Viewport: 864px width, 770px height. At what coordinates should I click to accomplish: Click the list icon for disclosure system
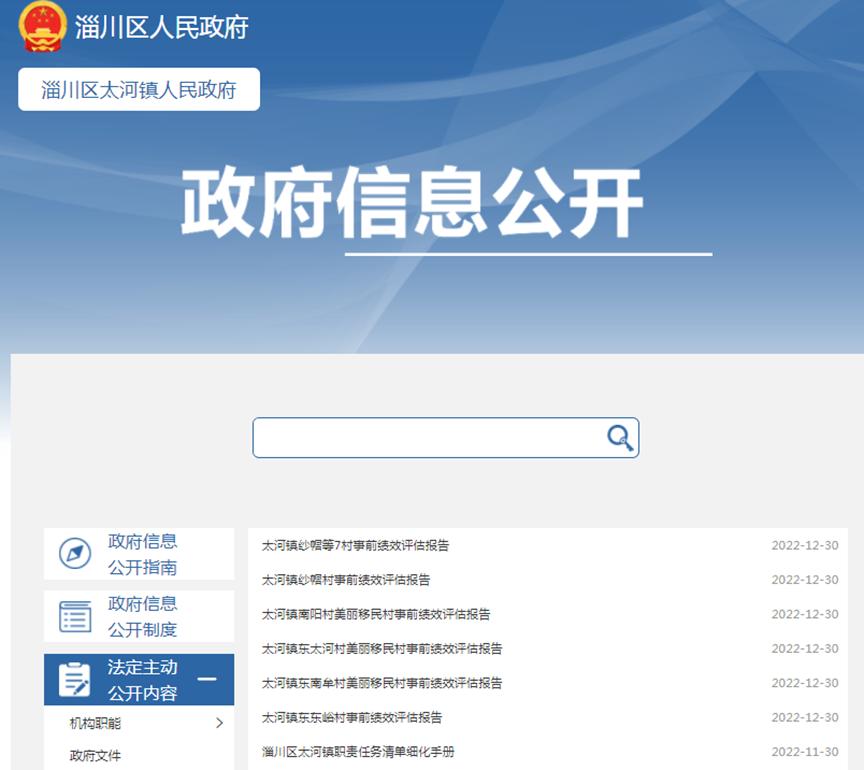[75, 616]
